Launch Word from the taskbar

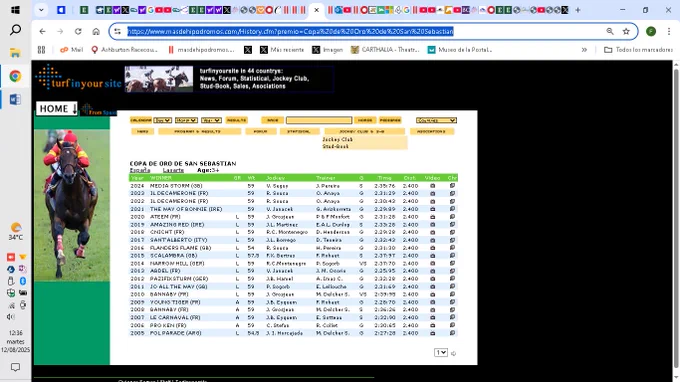click(x=15, y=99)
